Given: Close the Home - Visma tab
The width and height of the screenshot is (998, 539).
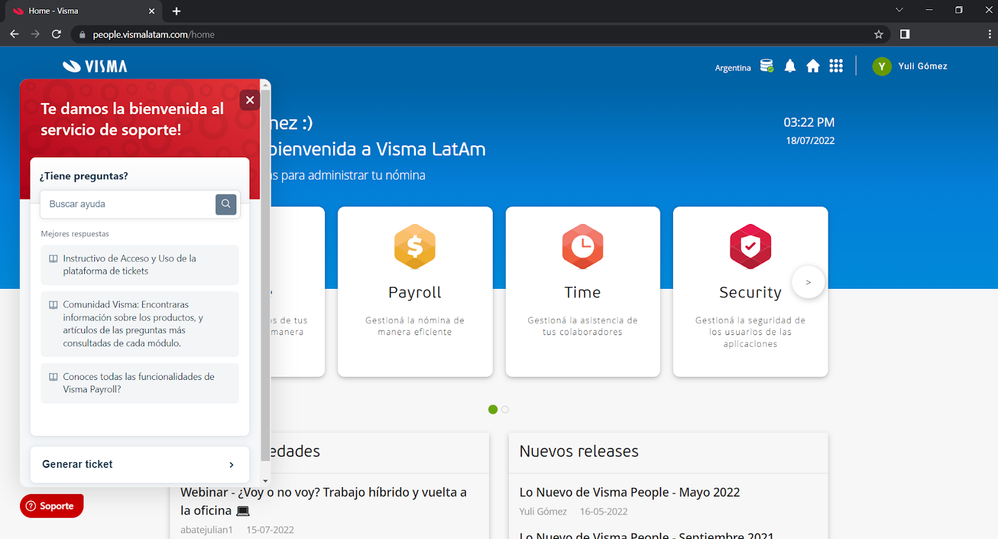Looking at the screenshot, I should (x=151, y=11).
